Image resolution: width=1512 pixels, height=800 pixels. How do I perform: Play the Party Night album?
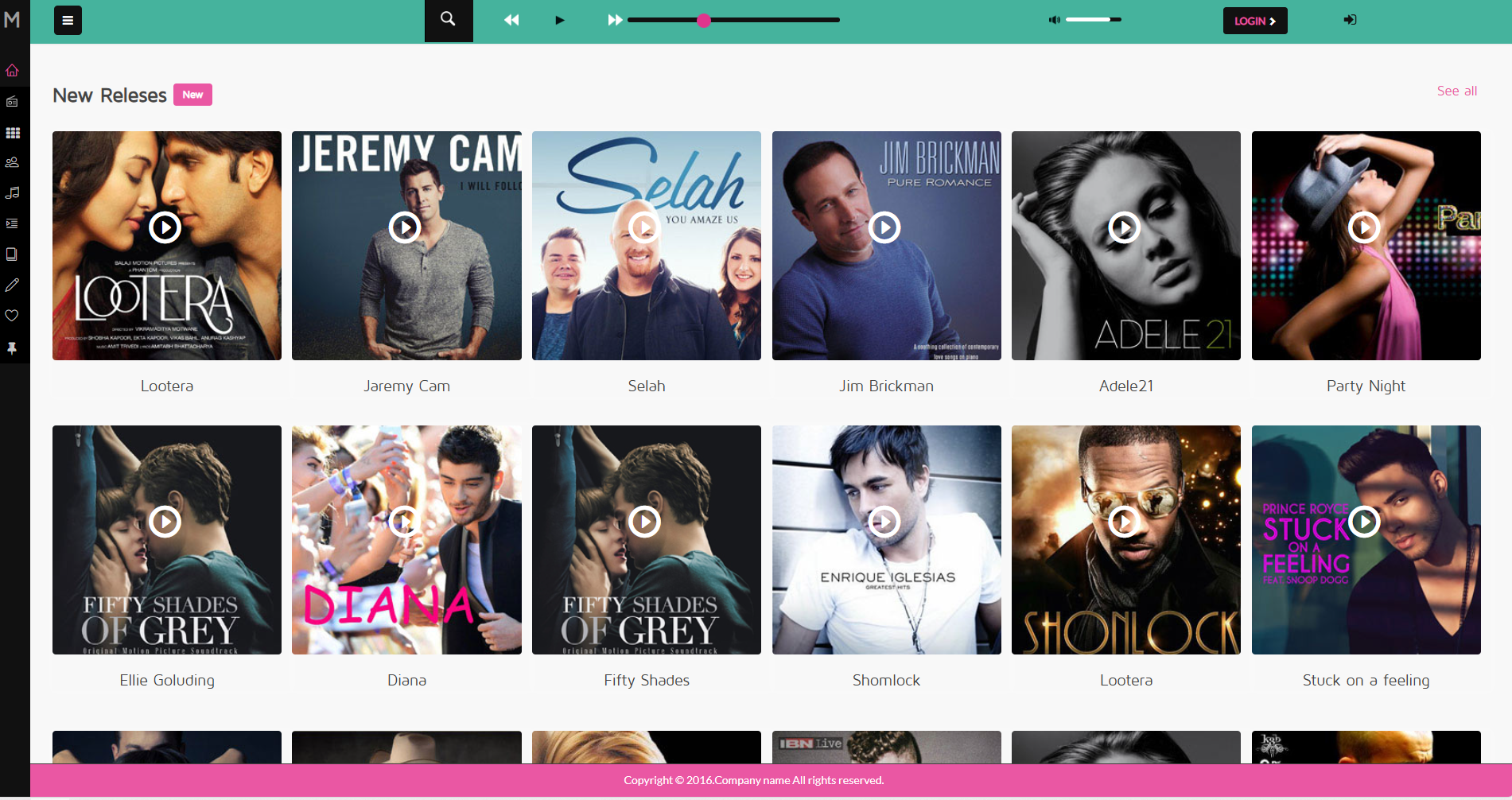pyautogui.click(x=1365, y=227)
